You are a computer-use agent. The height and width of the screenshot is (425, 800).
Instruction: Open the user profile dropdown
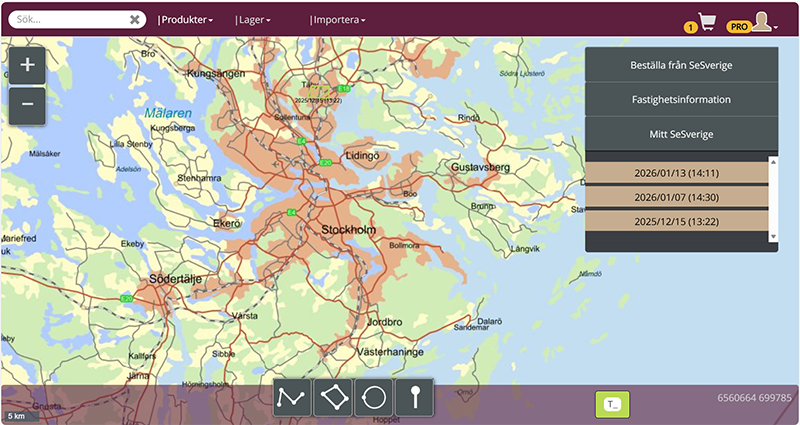click(764, 23)
